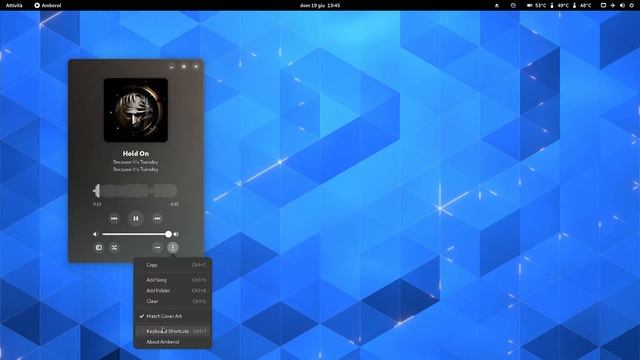Click the high-volume speaker icon
Viewport: 640px width, 360px height.
[x=176, y=234]
